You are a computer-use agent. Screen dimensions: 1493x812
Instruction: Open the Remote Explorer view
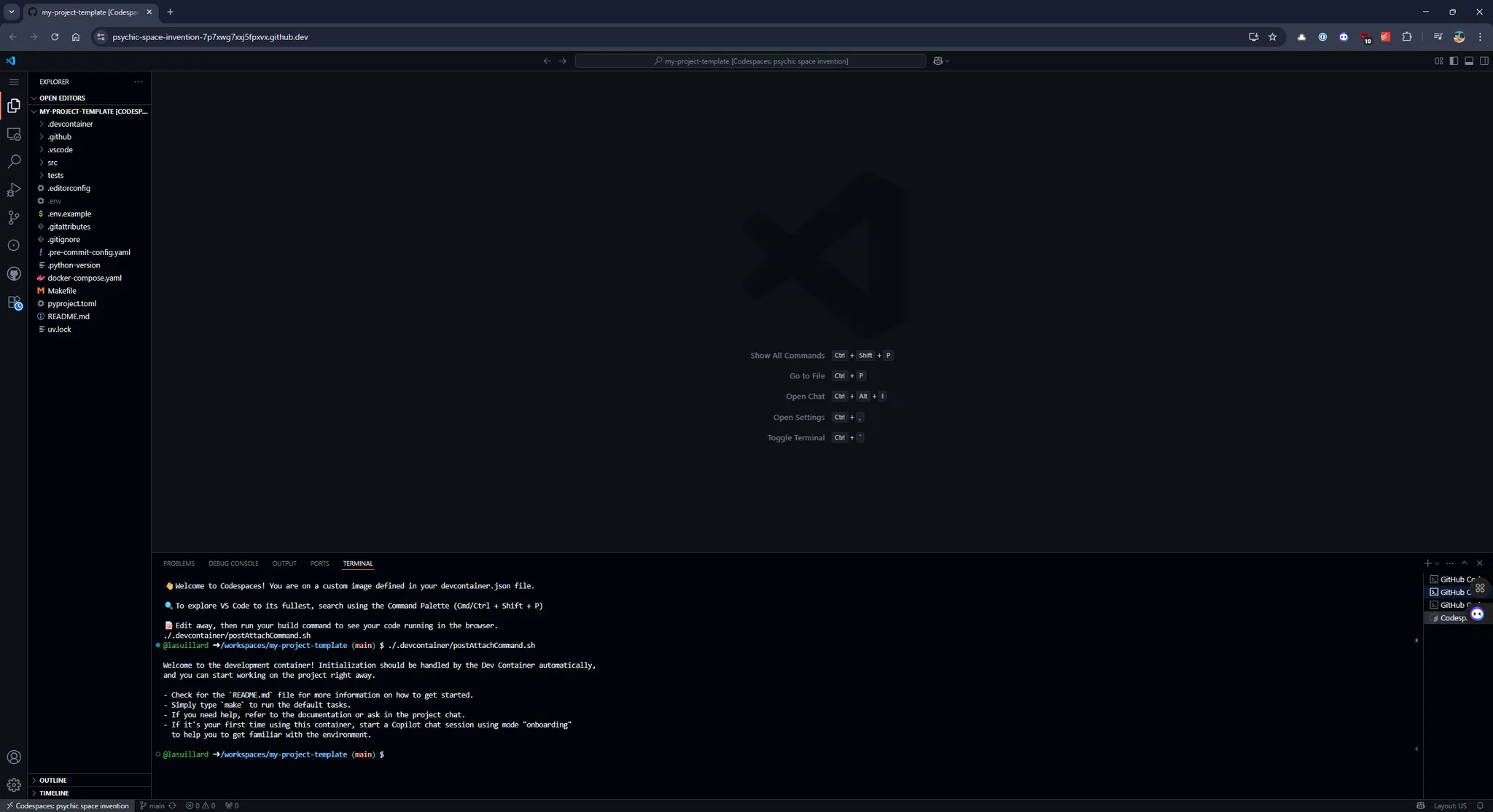click(14, 134)
